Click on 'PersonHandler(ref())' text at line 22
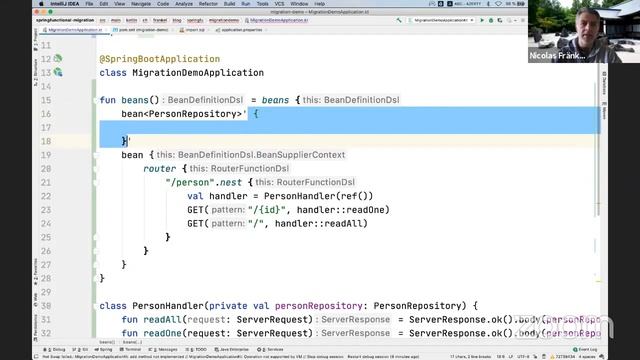The width and height of the screenshot is (640, 360). click(318, 196)
